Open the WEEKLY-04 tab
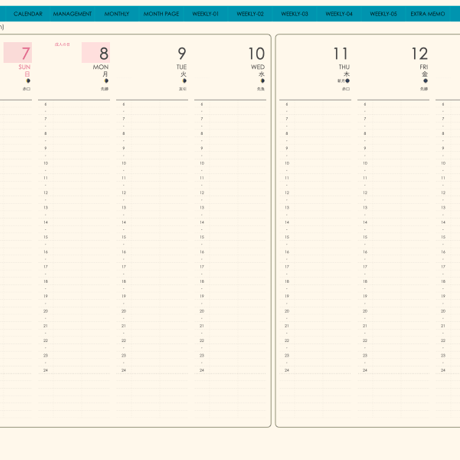Screen dimensions: 460x460 coord(339,14)
